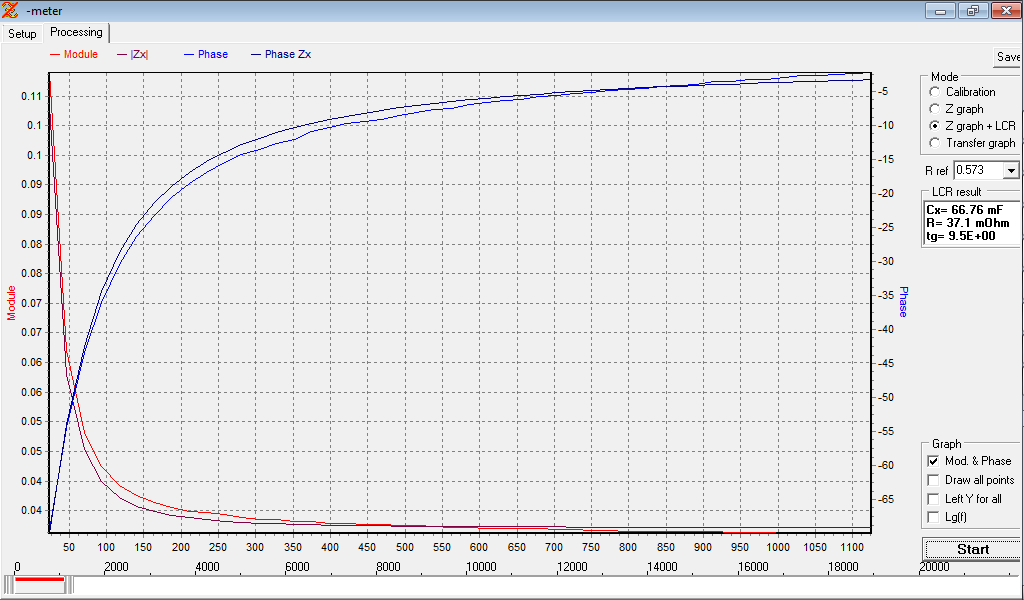The width and height of the screenshot is (1024, 600).
Task: Click the Module legend entry
Action: (74, 54)
